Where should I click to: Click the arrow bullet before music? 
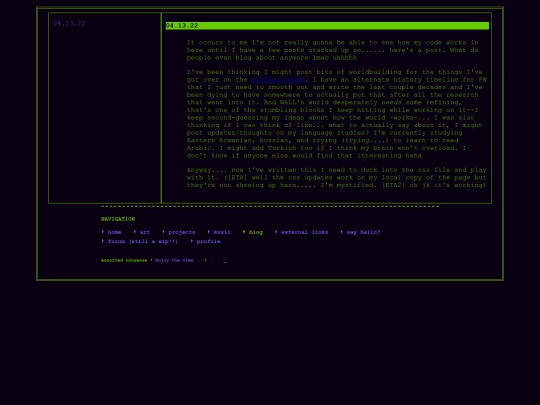point(209,232)
